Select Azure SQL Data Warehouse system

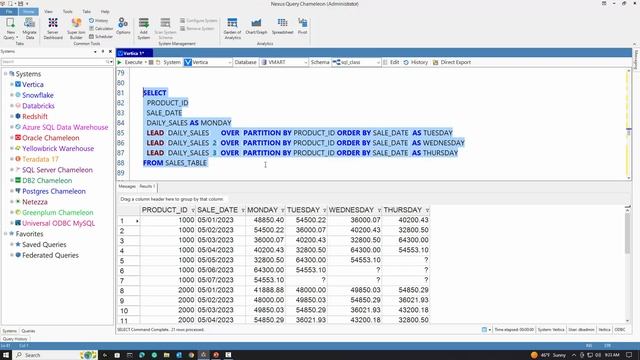(65, 127)
